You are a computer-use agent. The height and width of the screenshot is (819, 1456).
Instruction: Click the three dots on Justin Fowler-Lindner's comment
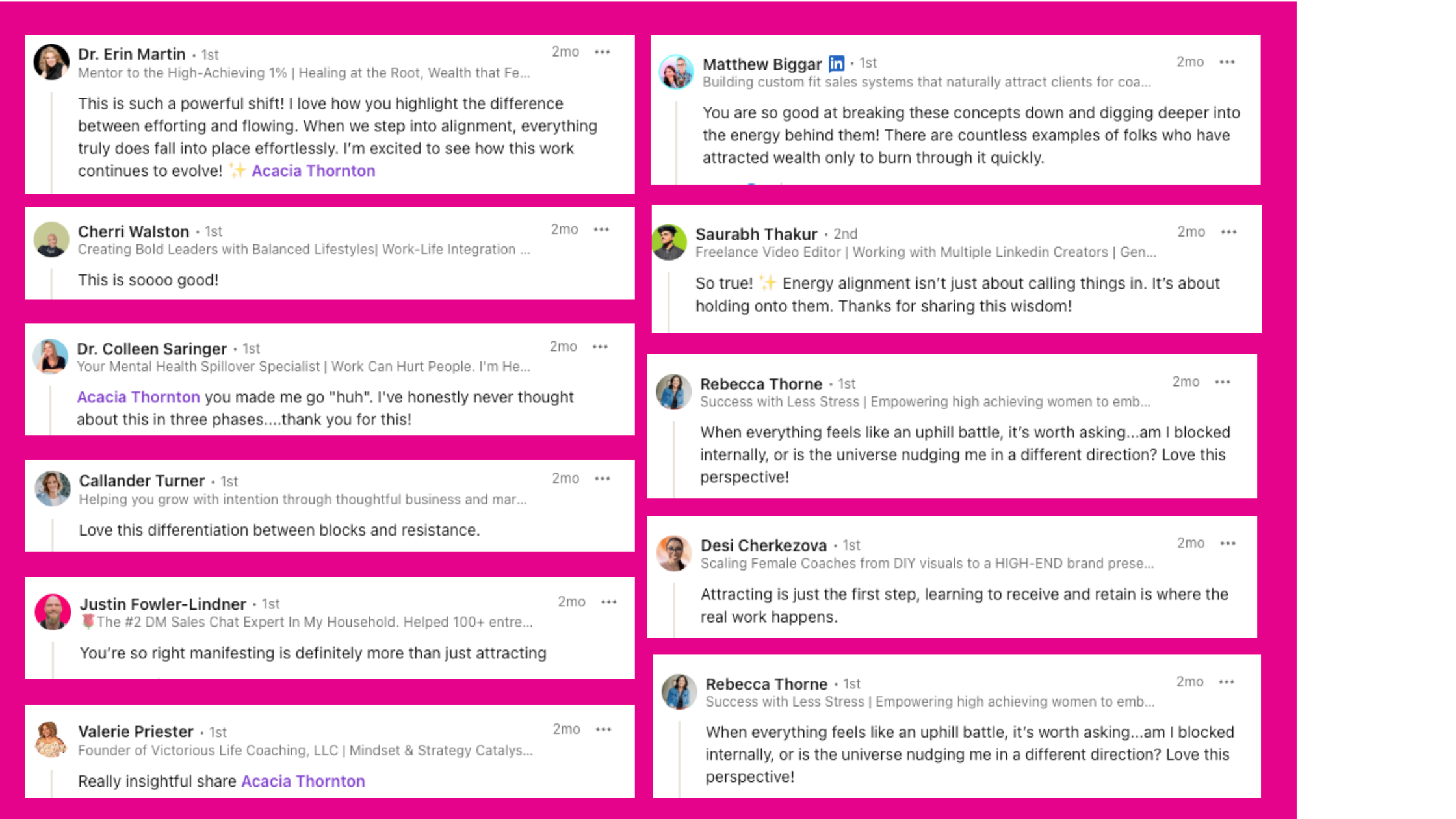(608, 602)
